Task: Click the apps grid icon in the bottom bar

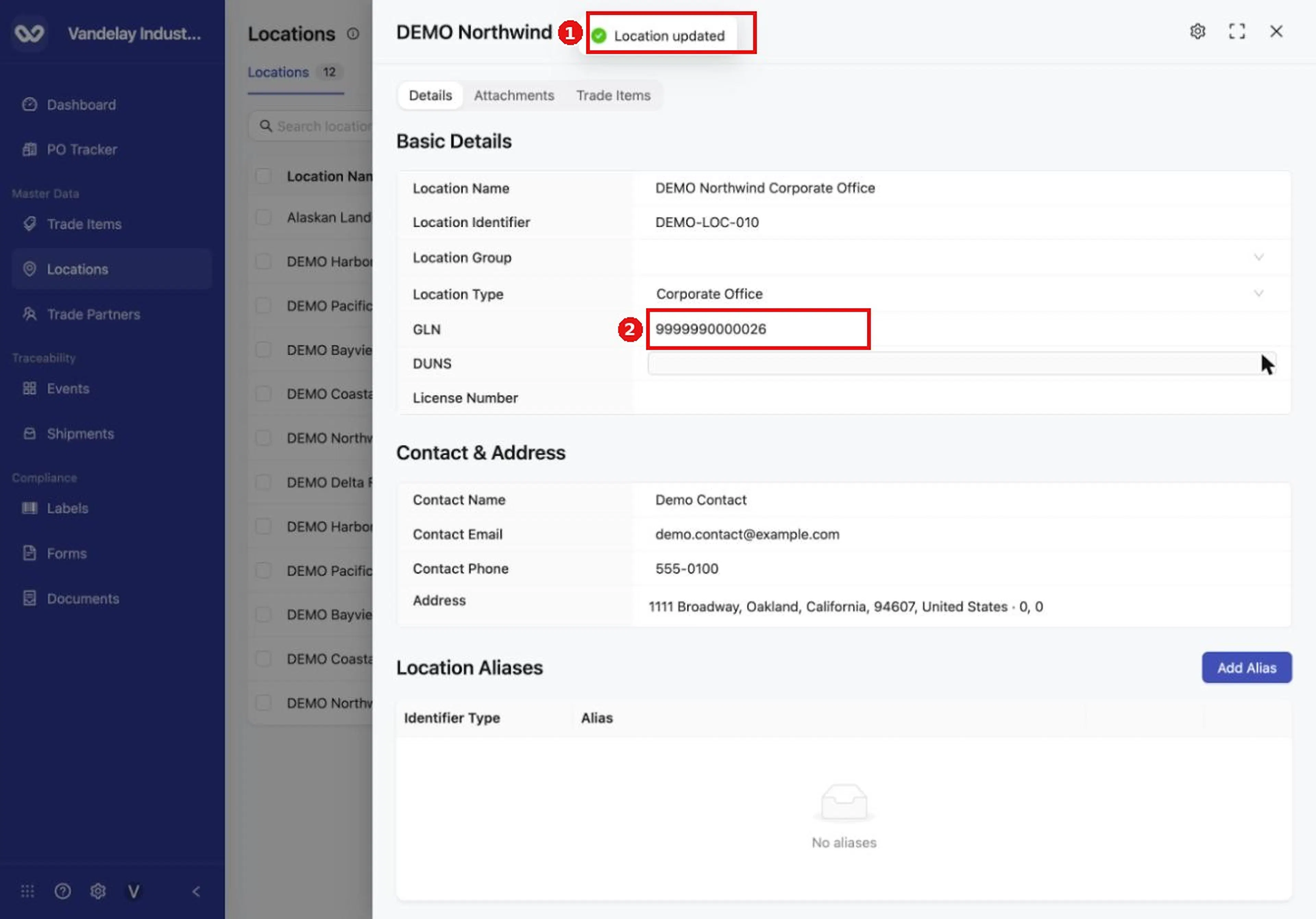Action: [x=27, y=892]
